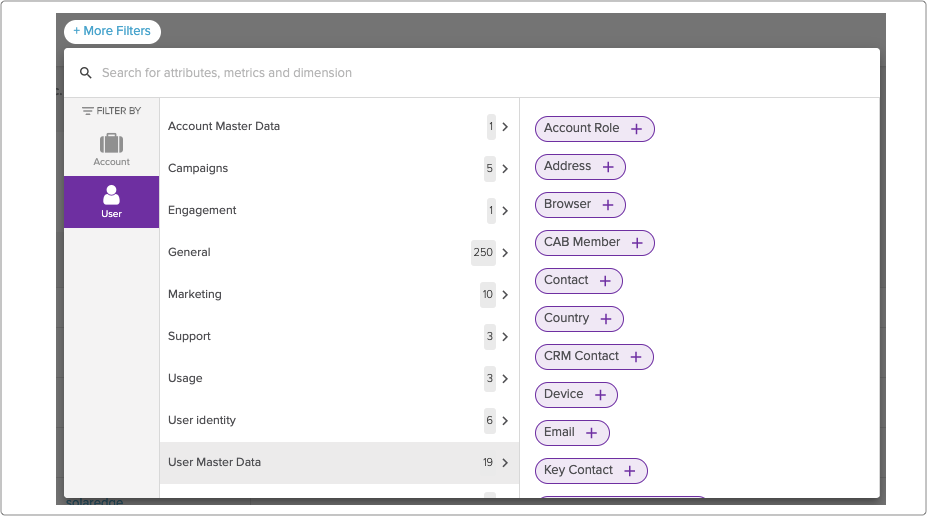Expand the Campaigns category chevron
927x516 pixels.
click(x=505, y=168)
